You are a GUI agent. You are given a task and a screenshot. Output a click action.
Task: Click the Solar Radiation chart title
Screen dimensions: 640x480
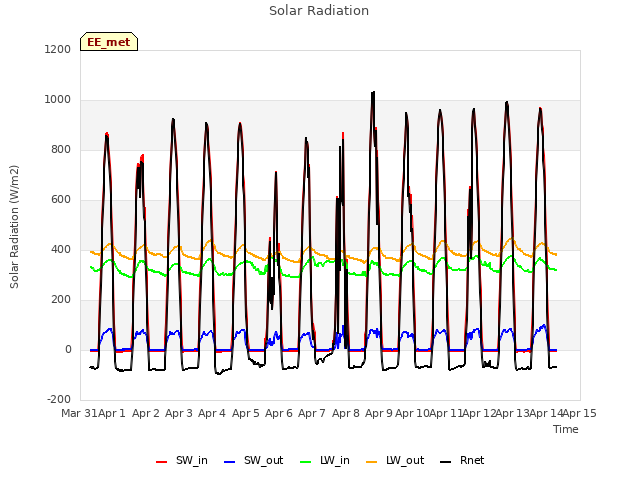click(x=319, y=11)
